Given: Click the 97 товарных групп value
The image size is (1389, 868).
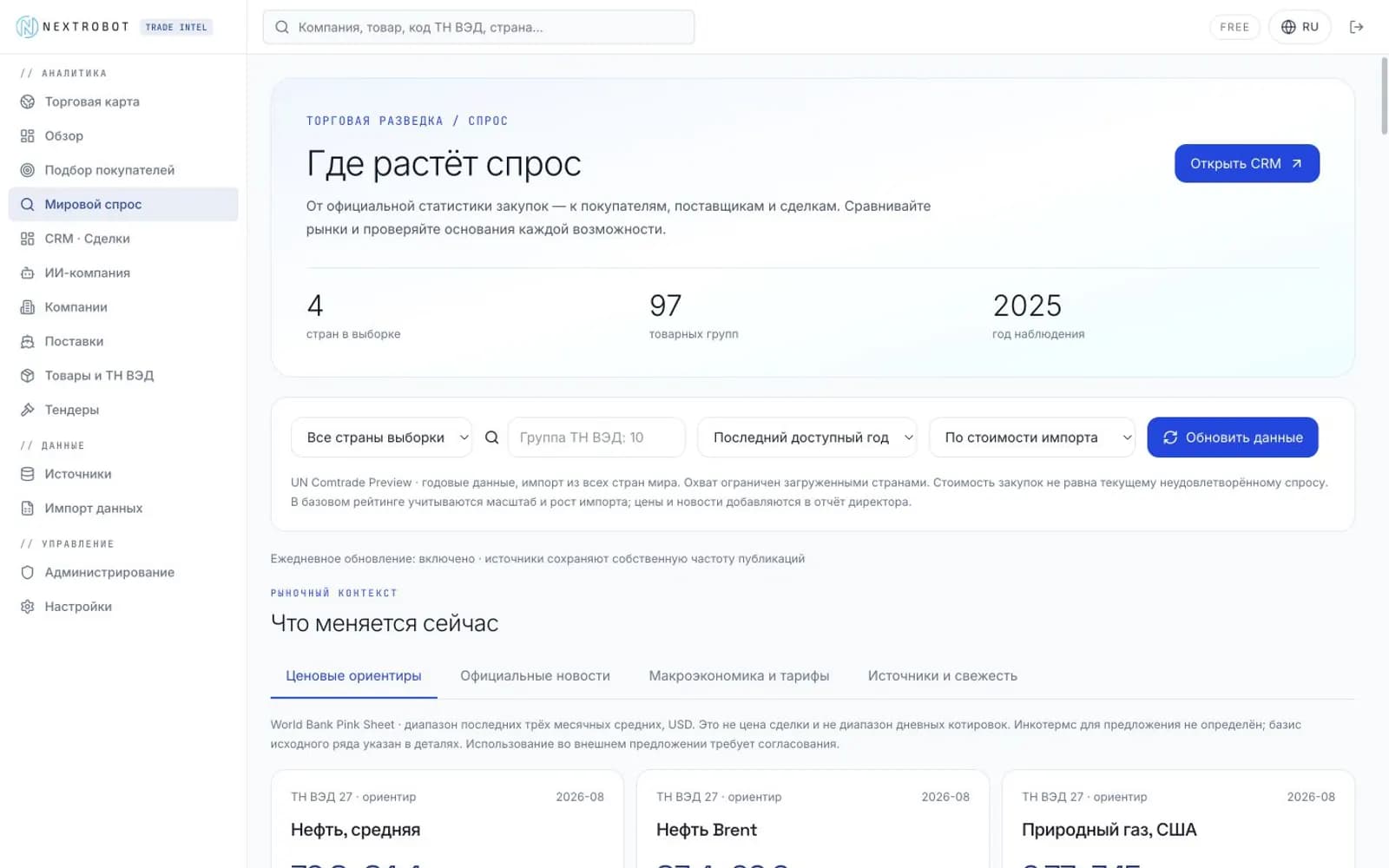Looking at the screenshot, I should click(666, 306).
